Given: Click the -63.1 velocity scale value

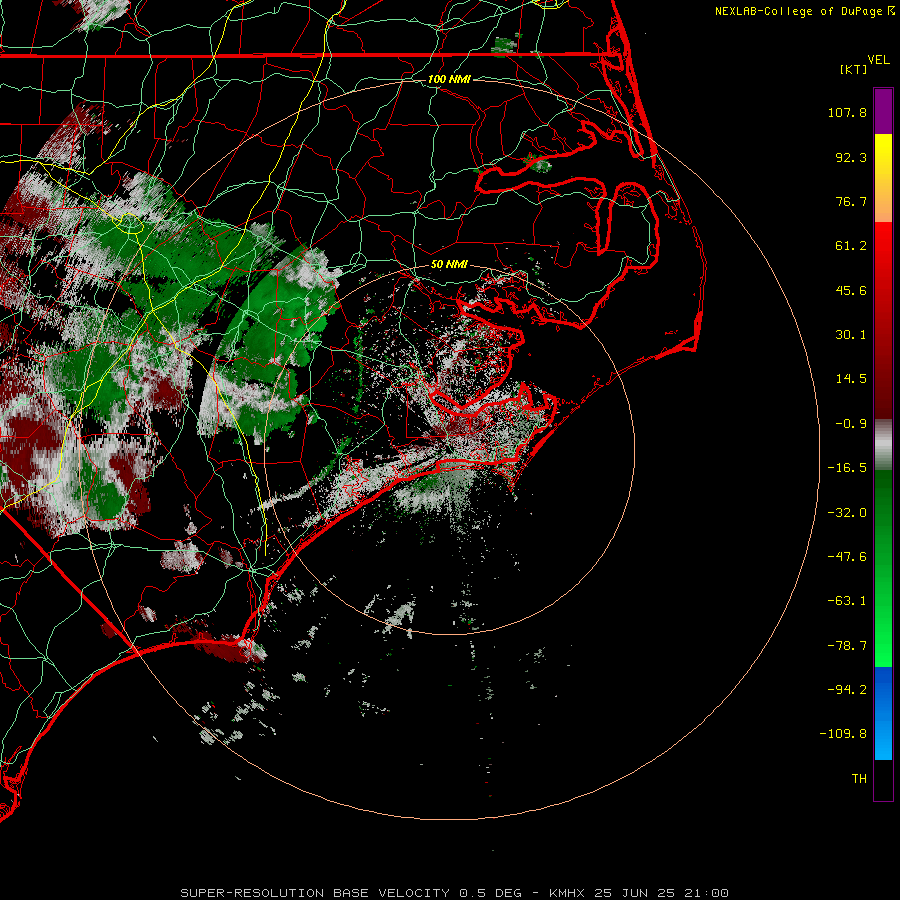Looking at the screenshot, I should (x=847, y=601).
